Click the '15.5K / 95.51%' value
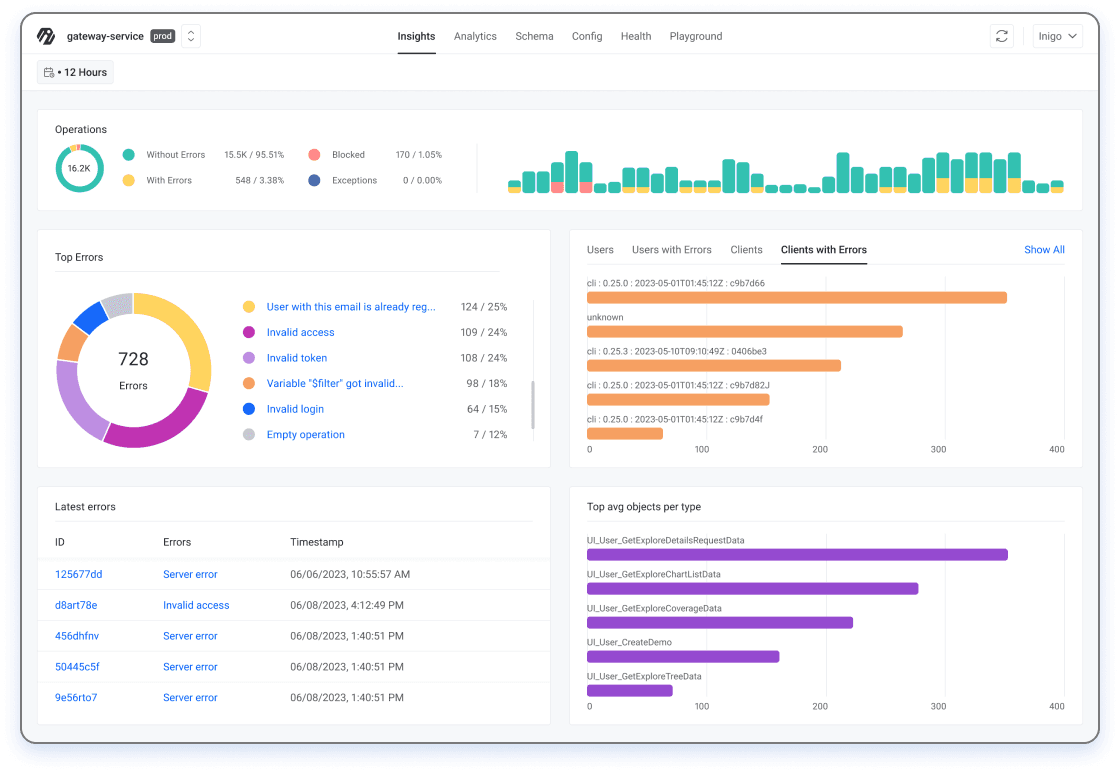The image size is (1120, 772). click(254, 155)
